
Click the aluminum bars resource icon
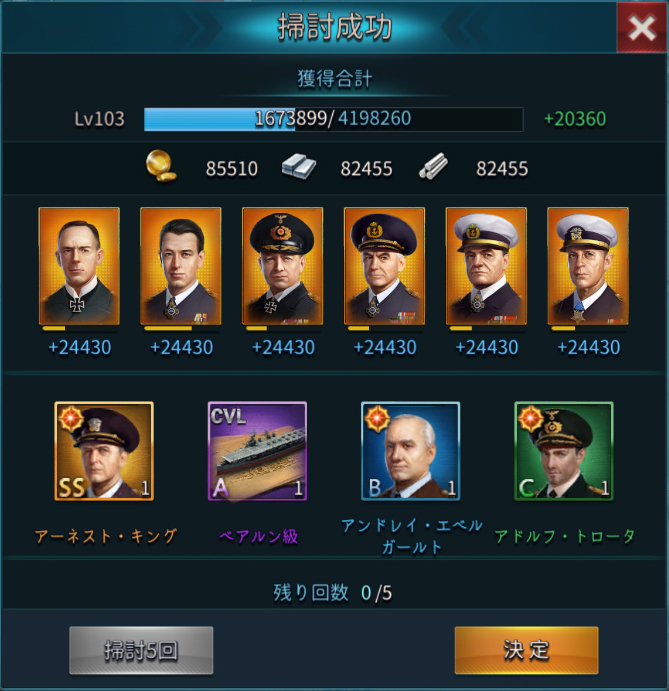433,166
